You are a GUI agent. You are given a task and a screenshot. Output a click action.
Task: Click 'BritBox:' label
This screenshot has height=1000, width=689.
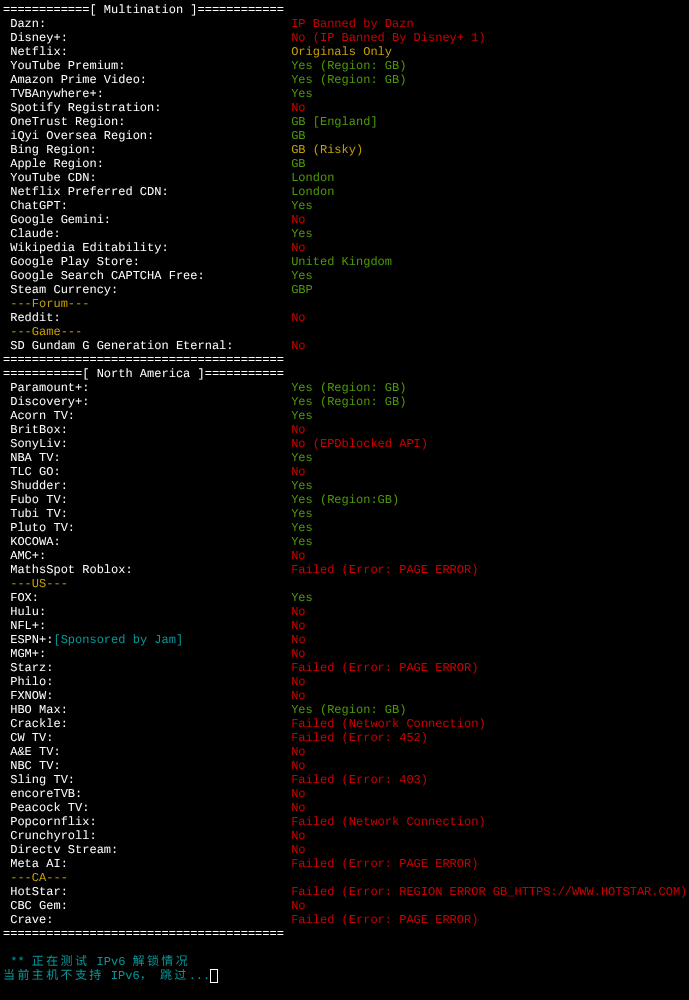click(x=38, y=430)
